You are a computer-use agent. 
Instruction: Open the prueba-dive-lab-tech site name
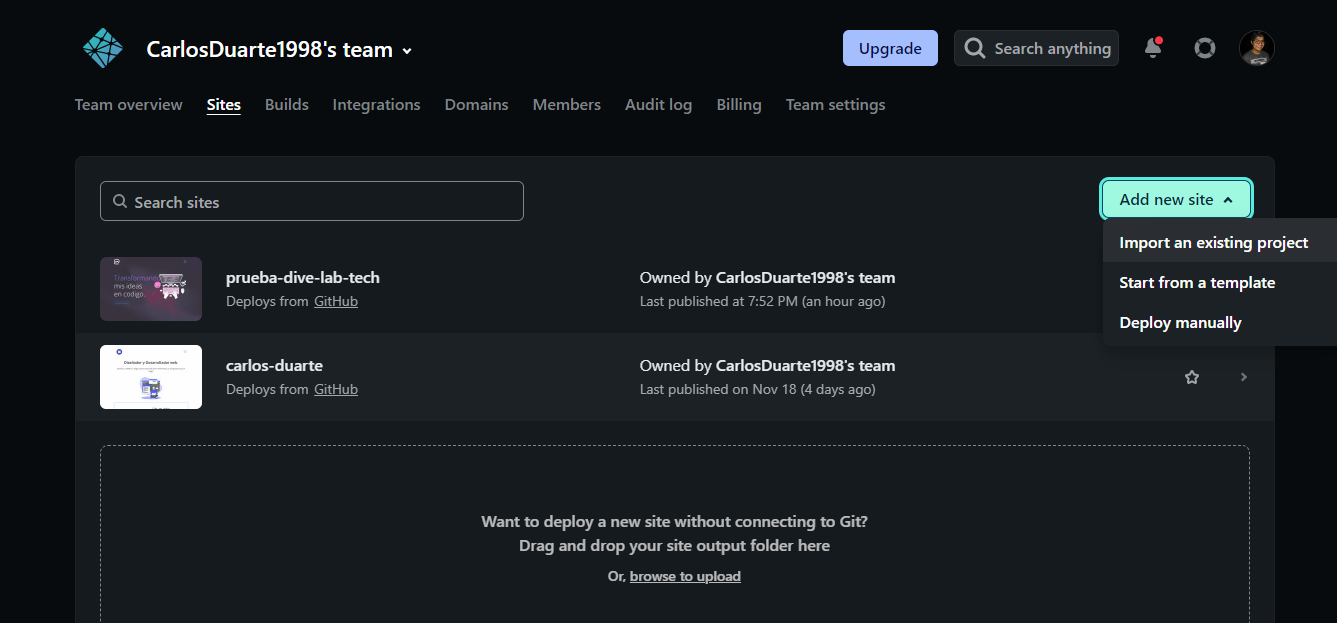[x=303, y=277]
